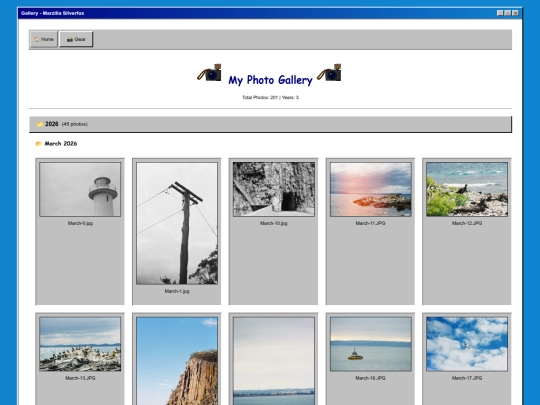This screenshot has width=540, height=405.
Task: Open the clouds photo March-17.JPG
Action: (467, 344)
